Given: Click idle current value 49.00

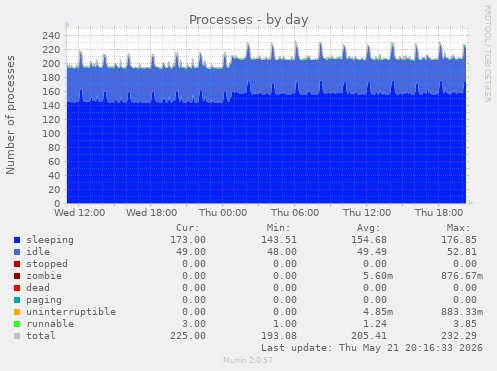Looking at the screenshot, I should pos(191,252).
